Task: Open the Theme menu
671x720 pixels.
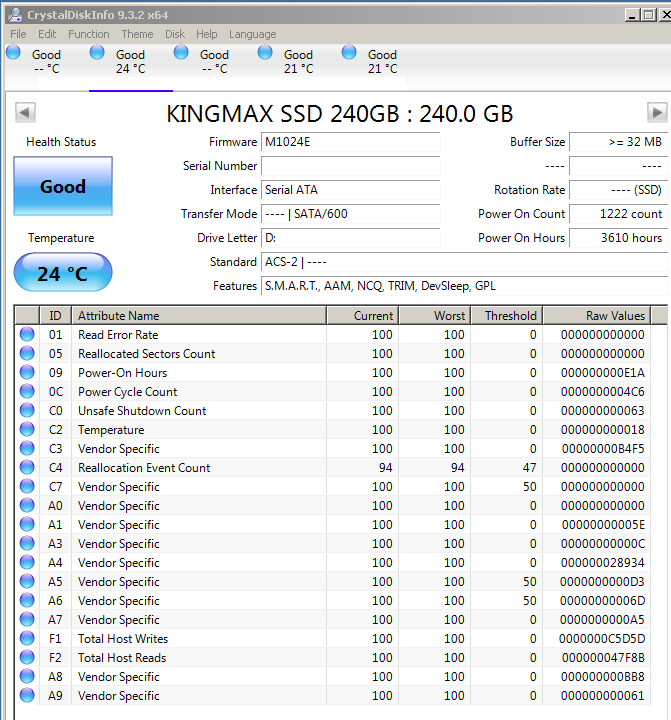Action: tap(137, 34)
